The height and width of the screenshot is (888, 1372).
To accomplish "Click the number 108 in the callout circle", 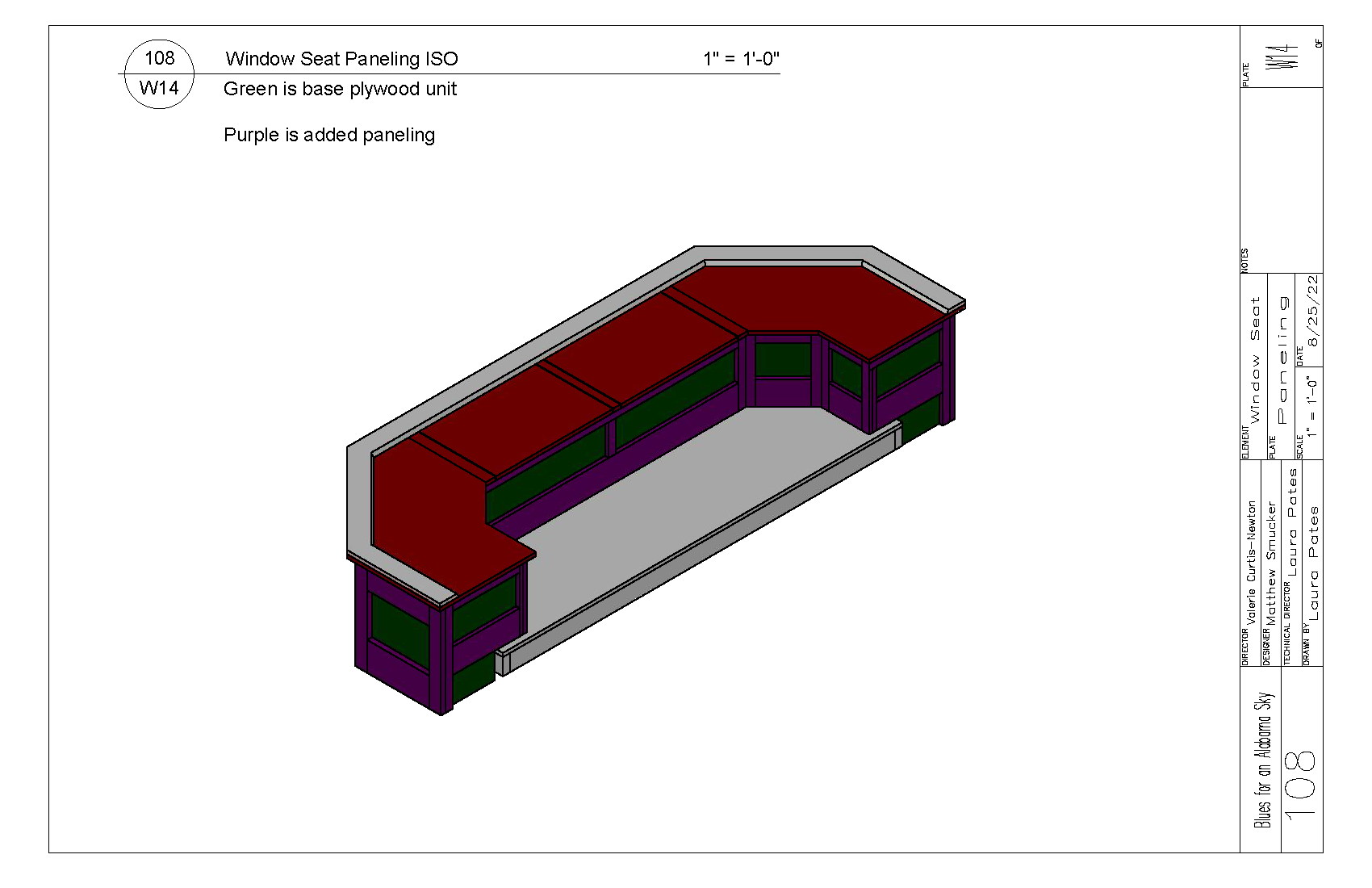I will (x=159, y=58).
